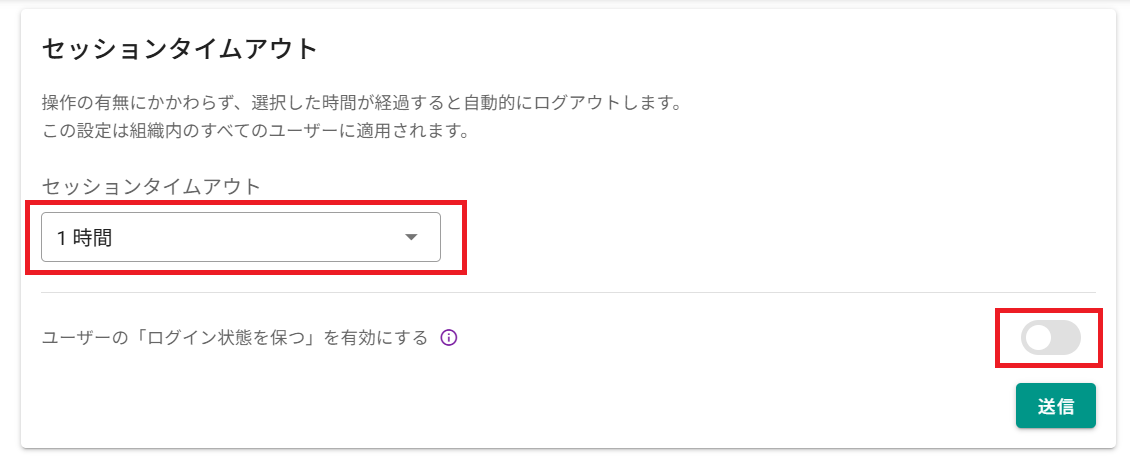This screenshot has height=467, width=1130.
Task: Open the セッションタイムアウト dropdown showing 1時間
Action: (240, 237)
